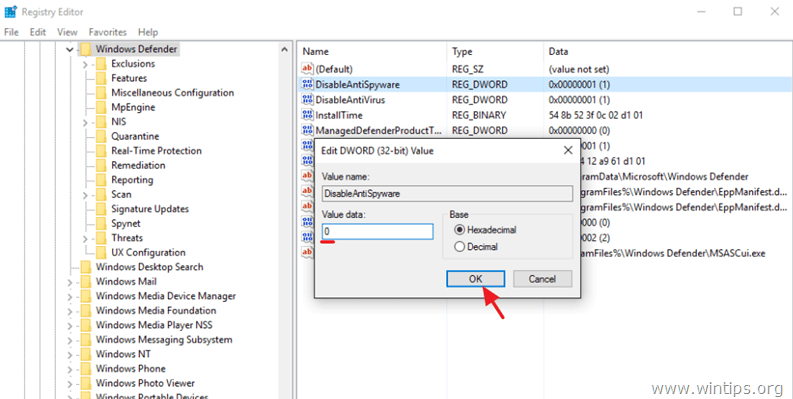Click the Windows Desktop Search folder icon
Screen dimensions: 793x399
(x=85, y=267)
